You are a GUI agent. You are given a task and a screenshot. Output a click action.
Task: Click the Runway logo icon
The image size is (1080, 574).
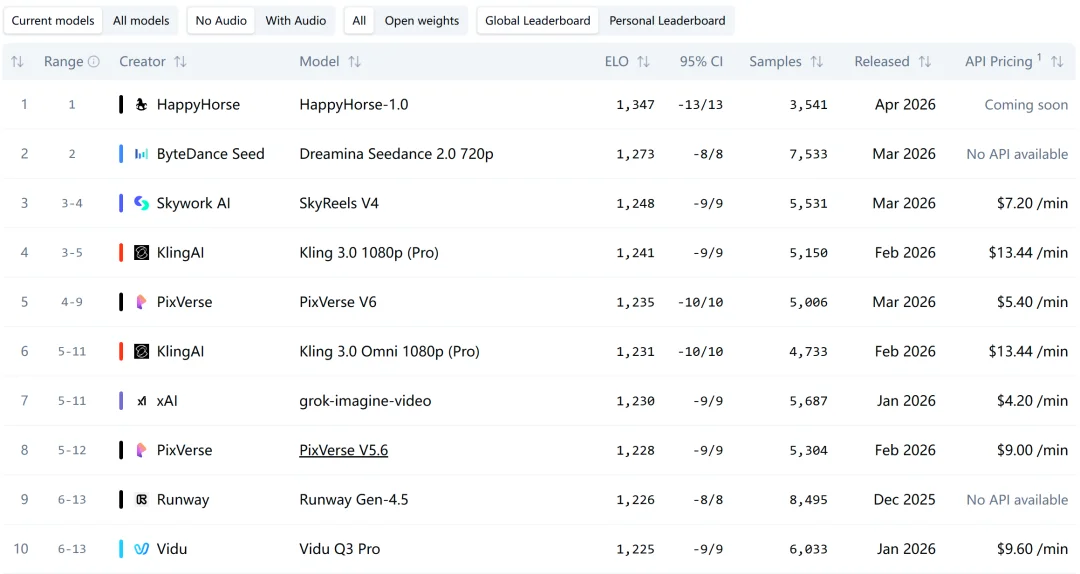click(141, 500)
